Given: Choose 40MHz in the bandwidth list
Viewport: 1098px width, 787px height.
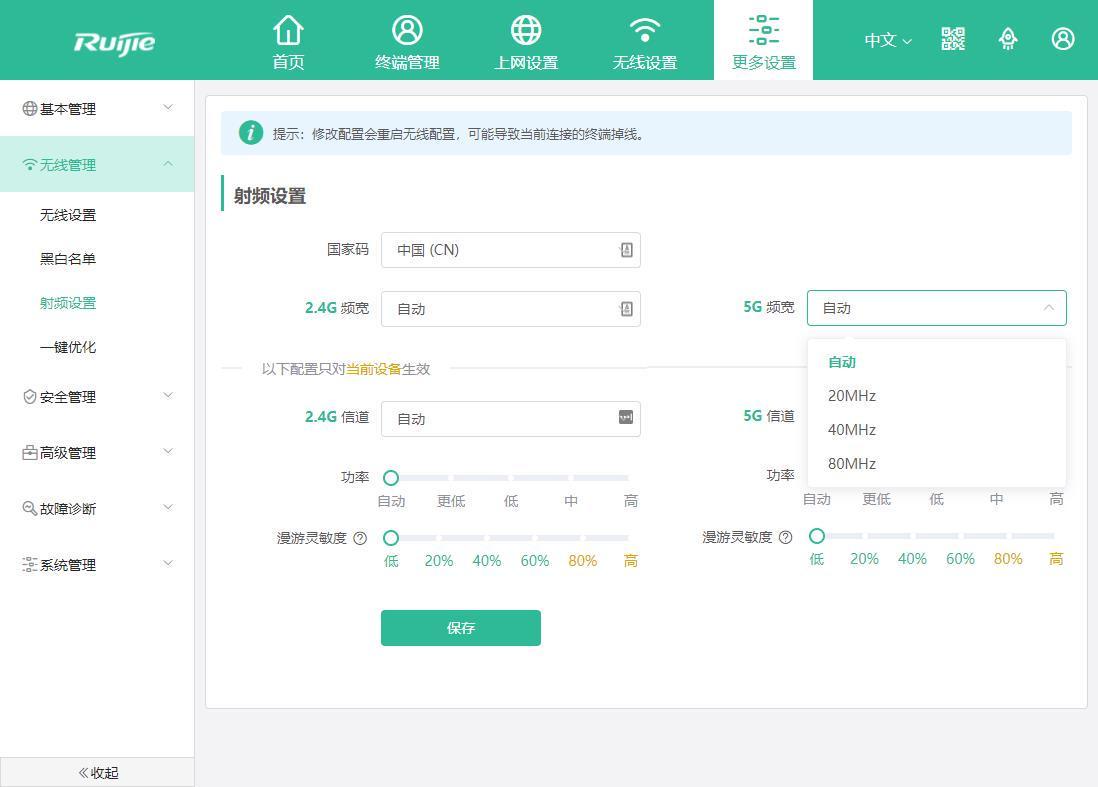Looking at the screenshot, I should click(936, 429).
